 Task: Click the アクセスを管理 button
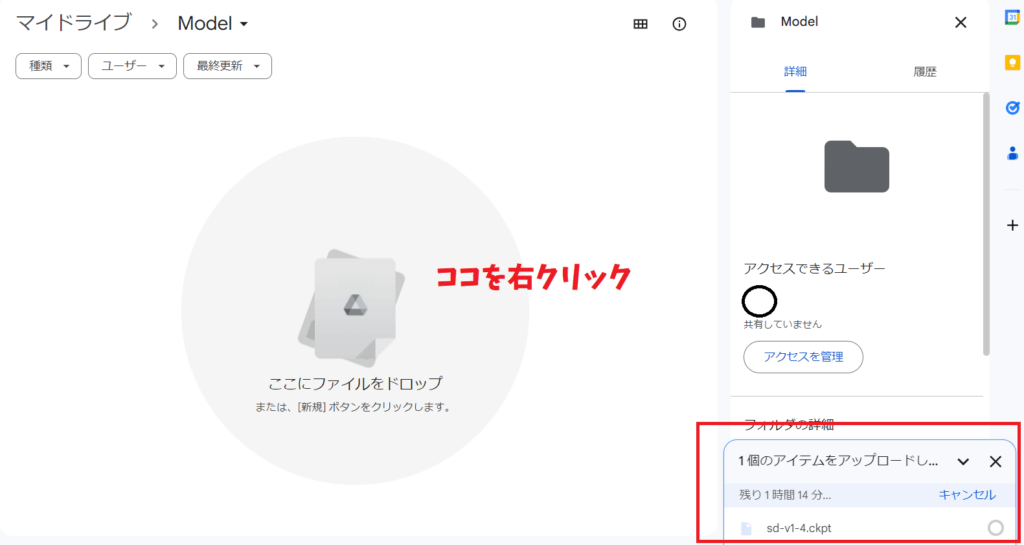[x=803, y=356]
